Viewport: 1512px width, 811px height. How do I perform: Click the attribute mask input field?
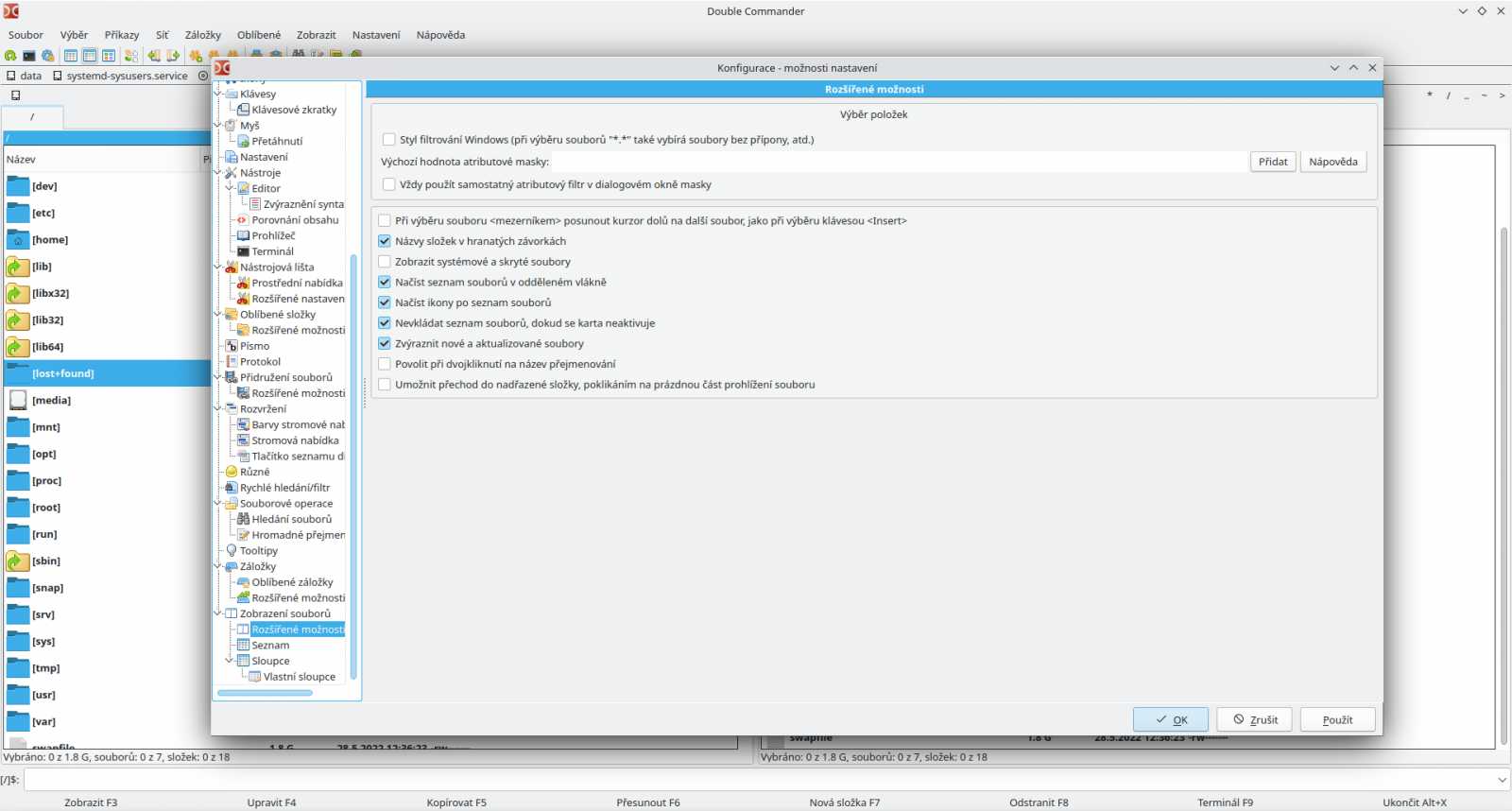click(x=899, y=162)
